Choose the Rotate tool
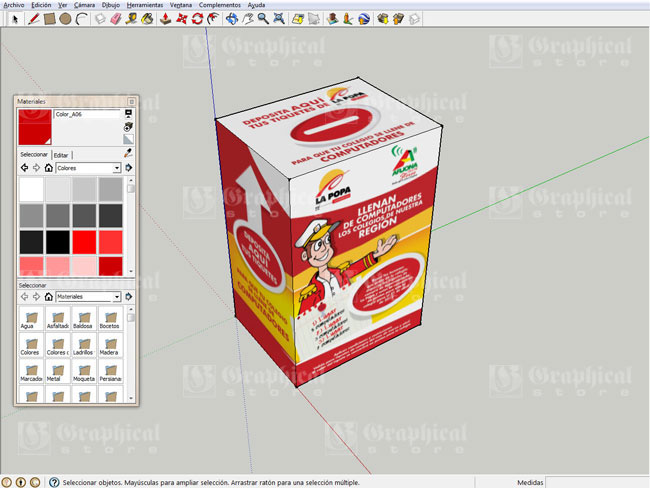The width and height of the screenshot is (650, 488). tap(197, 19)
